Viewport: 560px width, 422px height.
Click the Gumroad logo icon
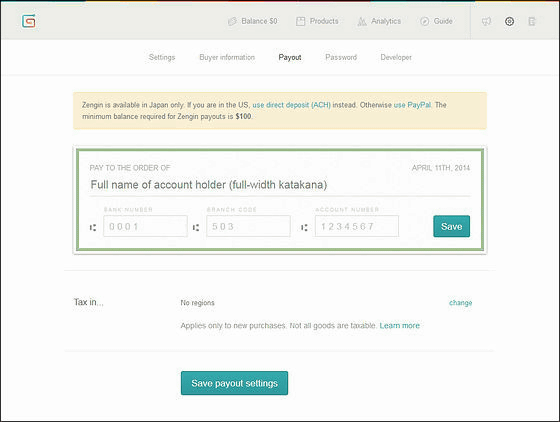pyautogui.click(x=29, y=21)
